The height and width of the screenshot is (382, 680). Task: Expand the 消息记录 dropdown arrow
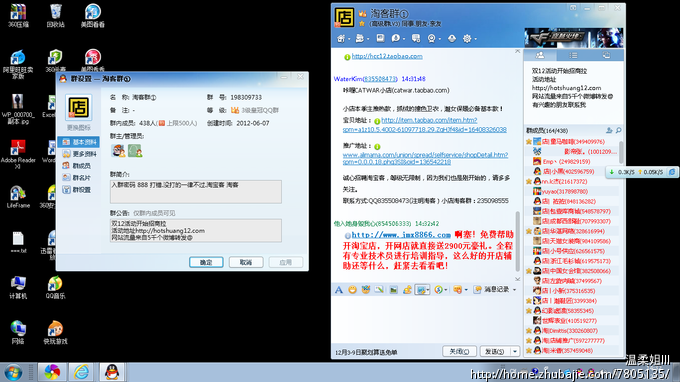point(514,290)
